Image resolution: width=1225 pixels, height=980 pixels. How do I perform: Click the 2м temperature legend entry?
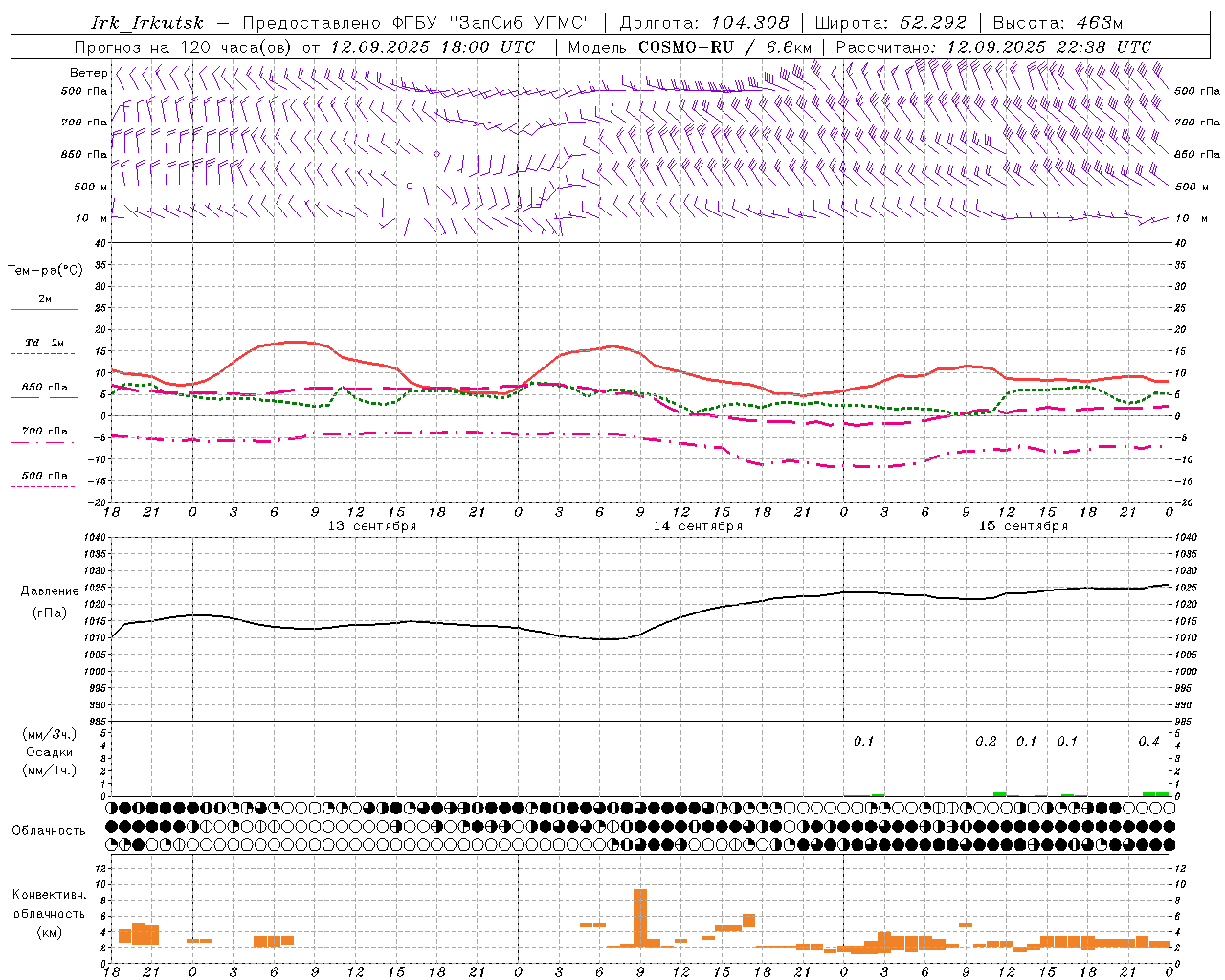click(45, 300)
